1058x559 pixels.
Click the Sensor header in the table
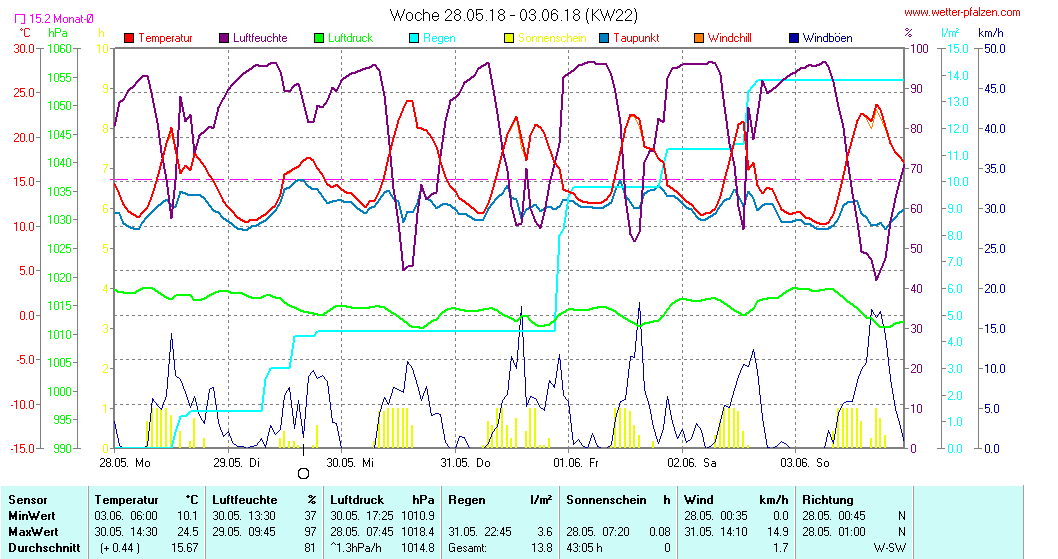coord(28,500)
